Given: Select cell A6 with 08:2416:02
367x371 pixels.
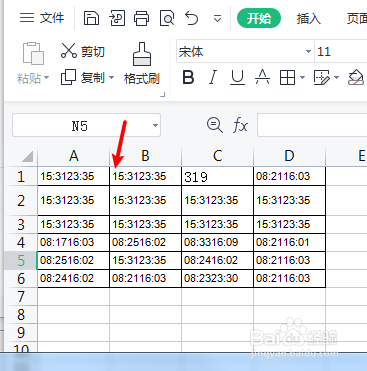Looking at the screenshot, I should click(x=74, y=278).
